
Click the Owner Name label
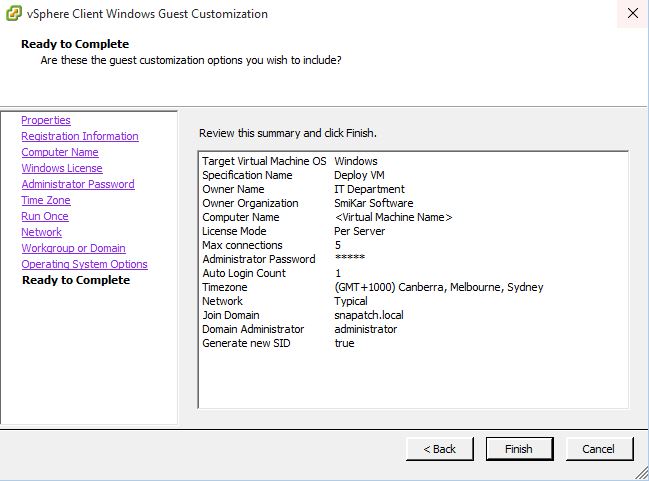click(x=233, y=189)
